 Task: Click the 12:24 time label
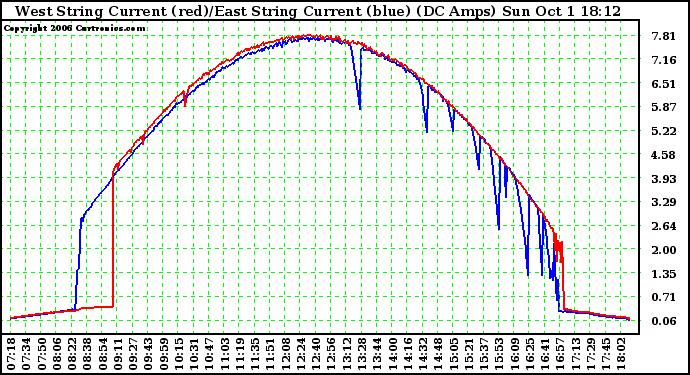pyautogui.click(x=301, y=354)
